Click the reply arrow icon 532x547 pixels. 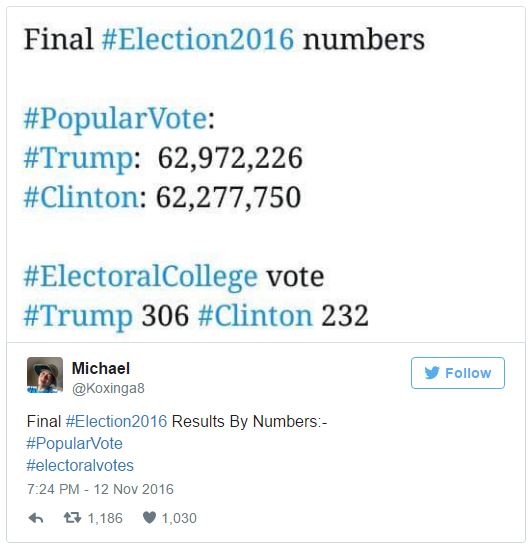(36, 518)
